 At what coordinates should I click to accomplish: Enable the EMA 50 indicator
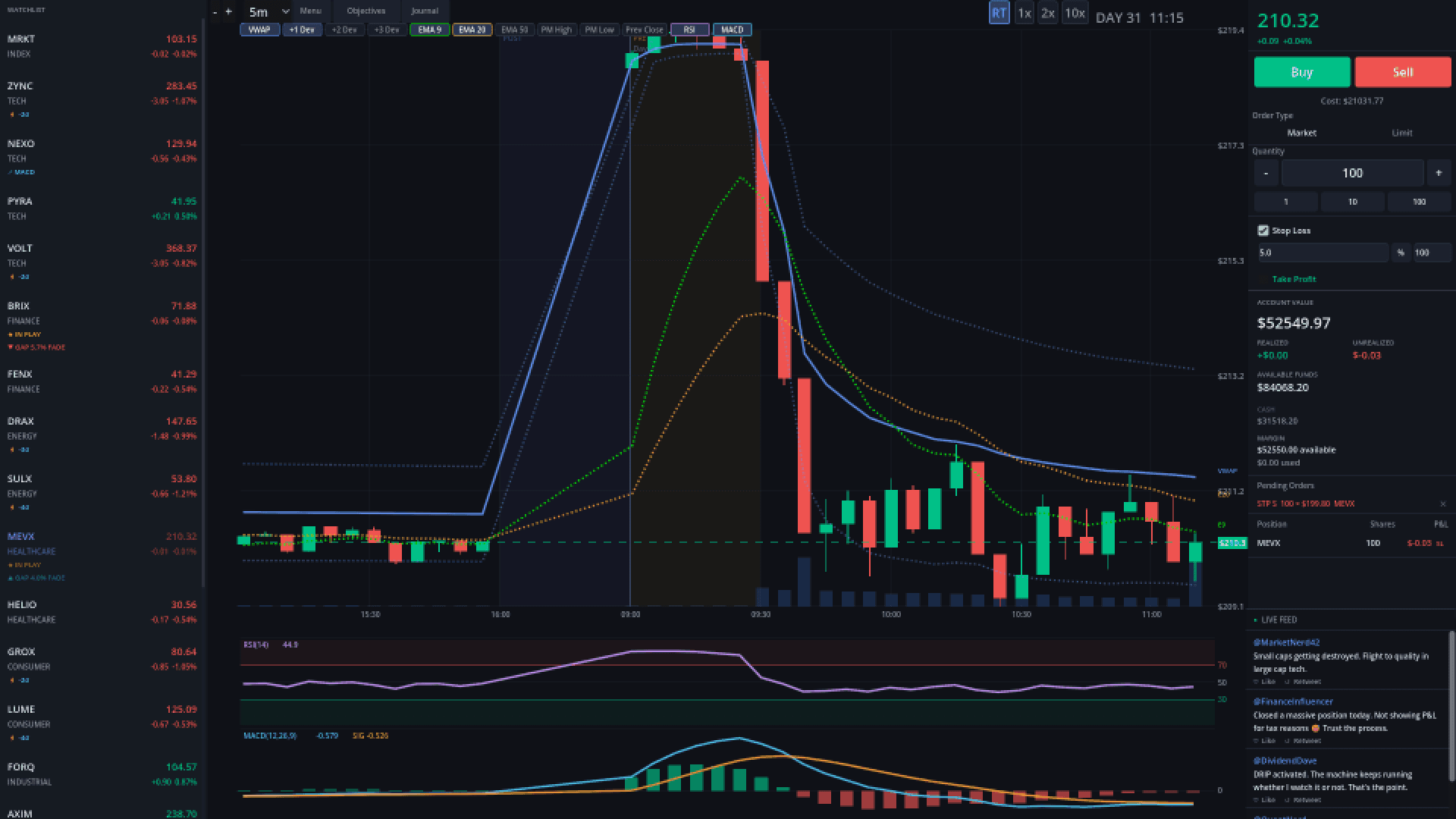pos(514,30)
